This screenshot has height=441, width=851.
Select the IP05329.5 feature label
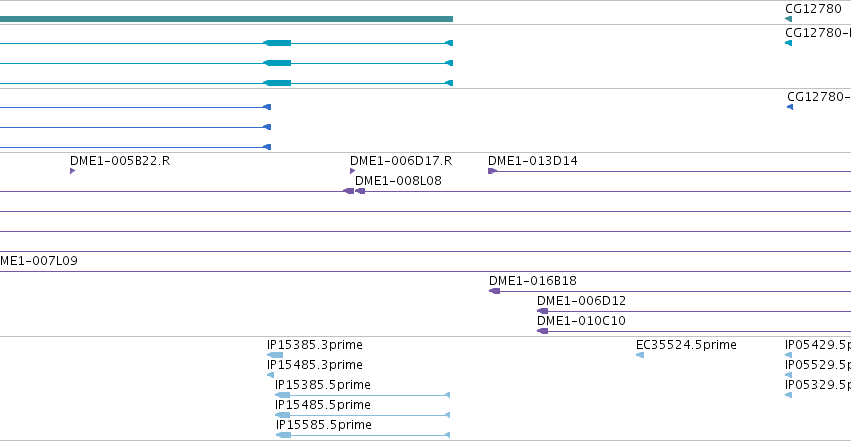[x=818, y=385]
